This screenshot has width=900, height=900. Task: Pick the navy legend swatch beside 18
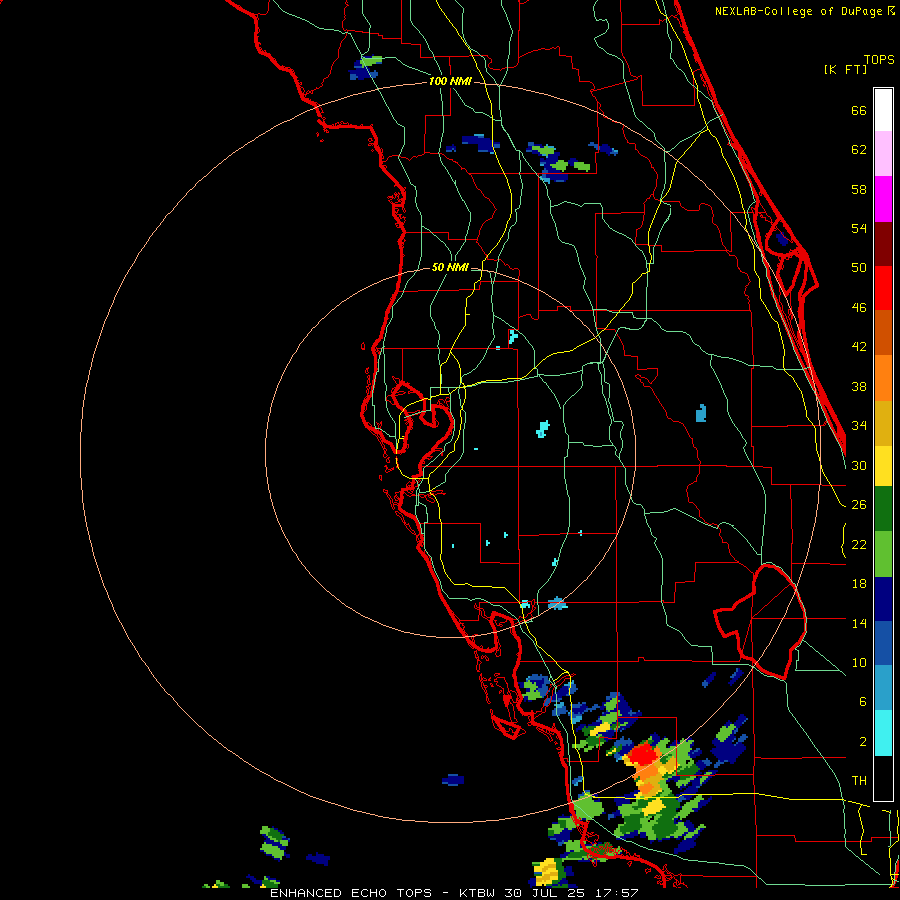(x=883, y=599)
